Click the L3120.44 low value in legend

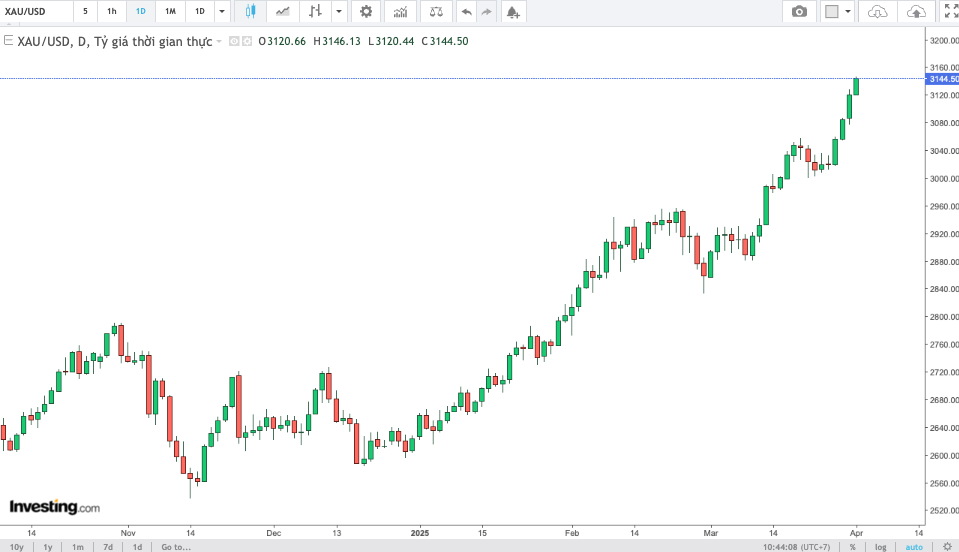pos(391,42)
